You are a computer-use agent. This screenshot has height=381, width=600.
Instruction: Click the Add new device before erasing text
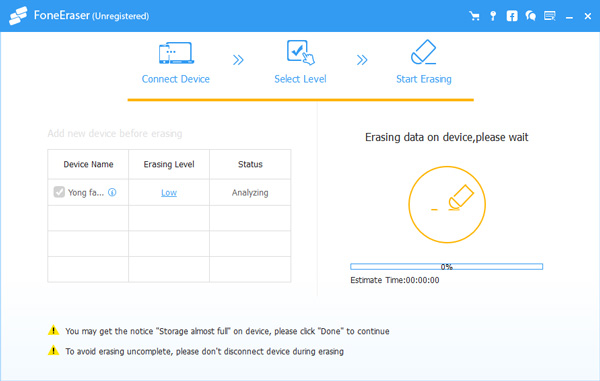coord(115,134)
